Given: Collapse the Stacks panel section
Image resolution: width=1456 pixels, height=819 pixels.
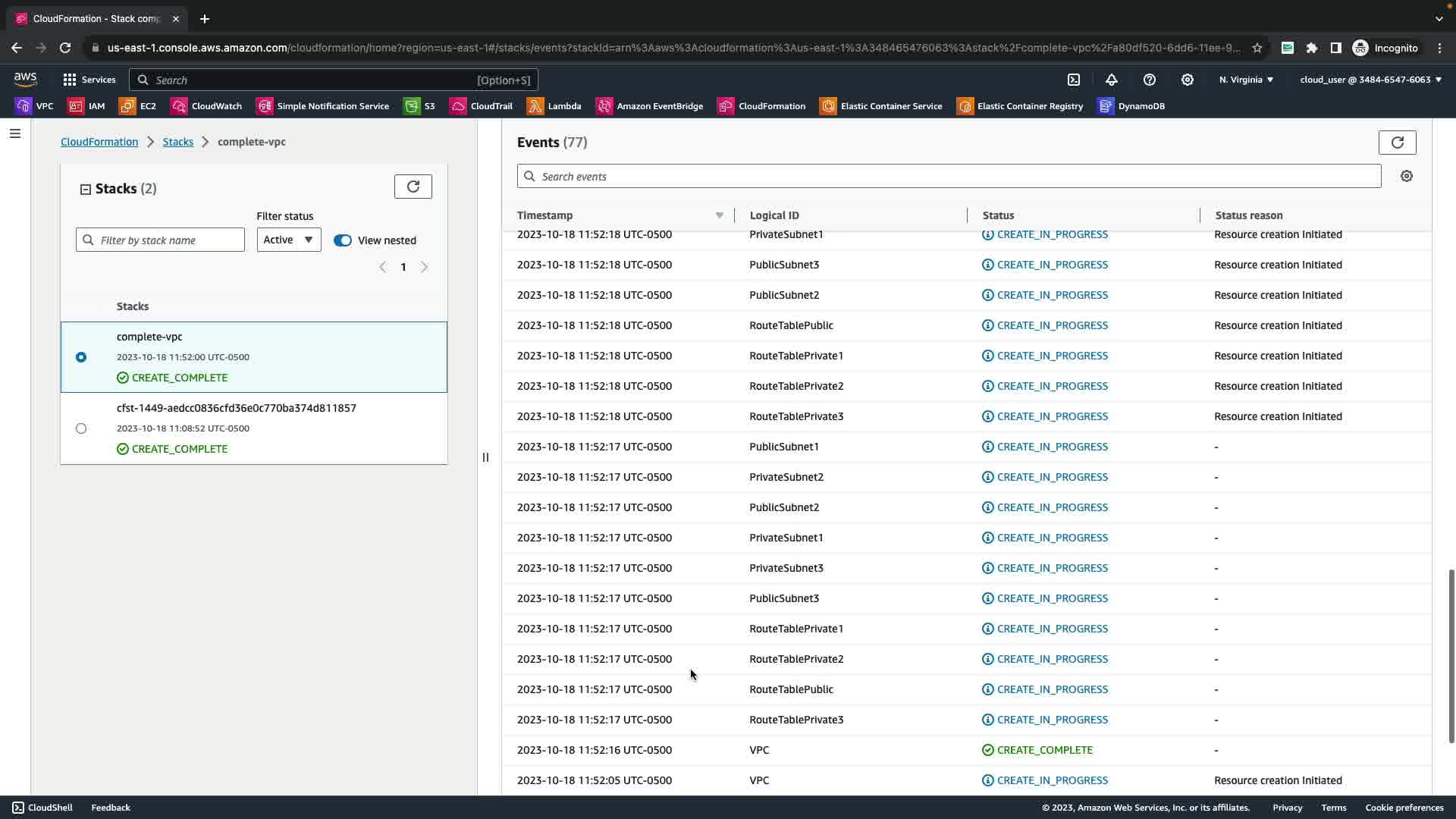Looking at the screenshot, I should (86, 190).
